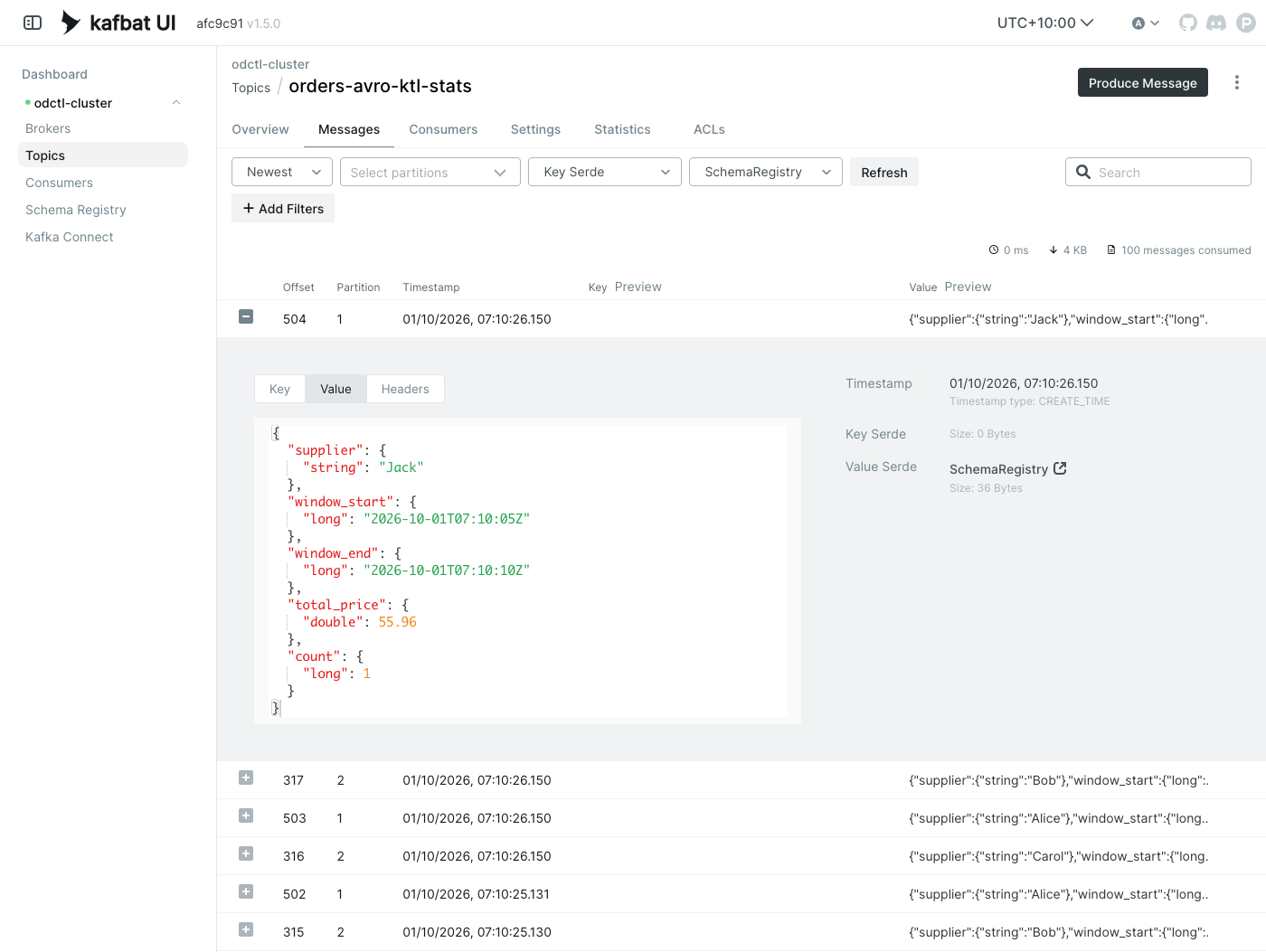This screenshot has height=952, width=1266.
Task: Open the SchemaRegistry value serde dropdown
Action: coord(766,172)
